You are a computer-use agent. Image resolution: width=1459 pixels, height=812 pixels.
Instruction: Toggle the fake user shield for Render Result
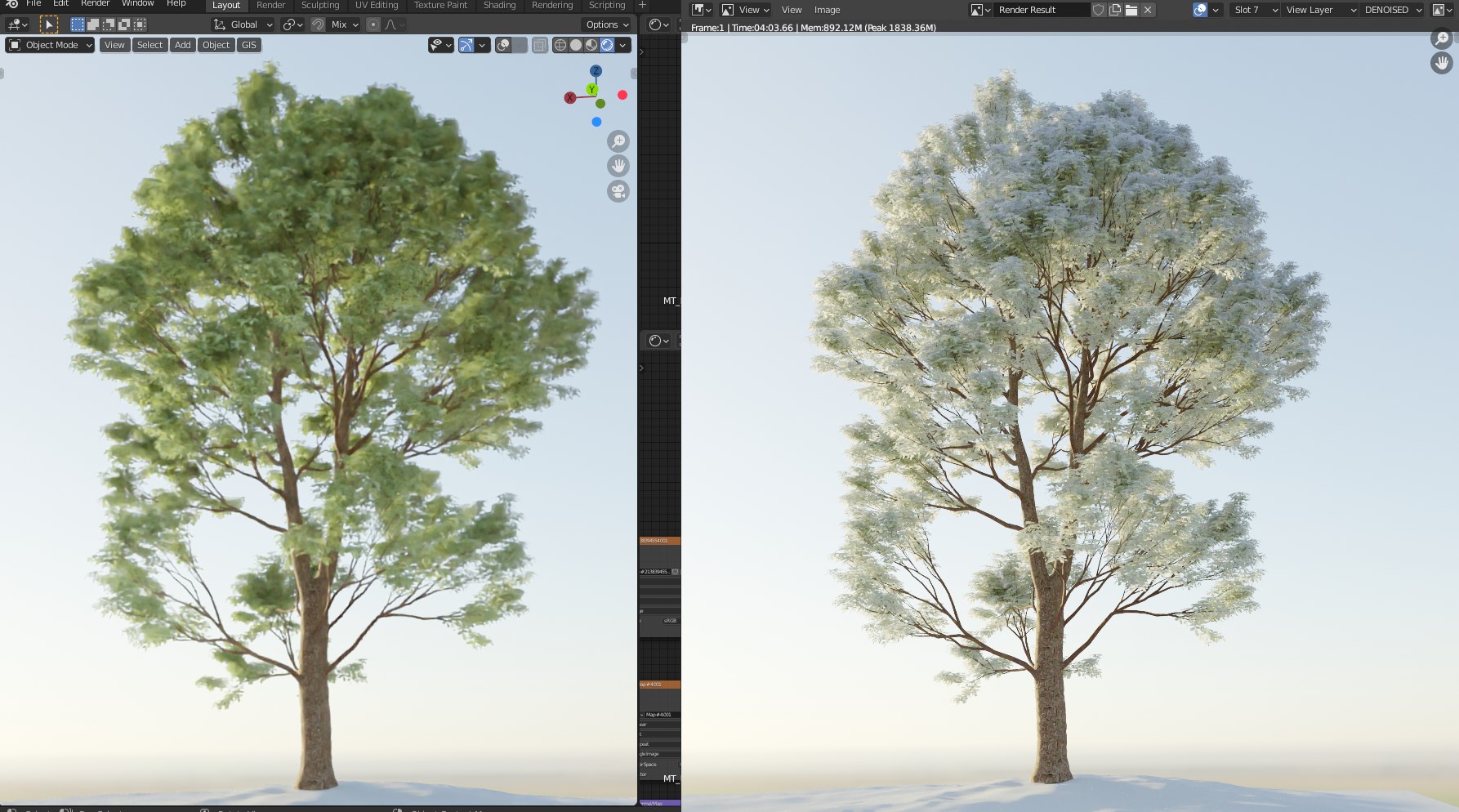pyautogui.click(x=1099, y=10)
